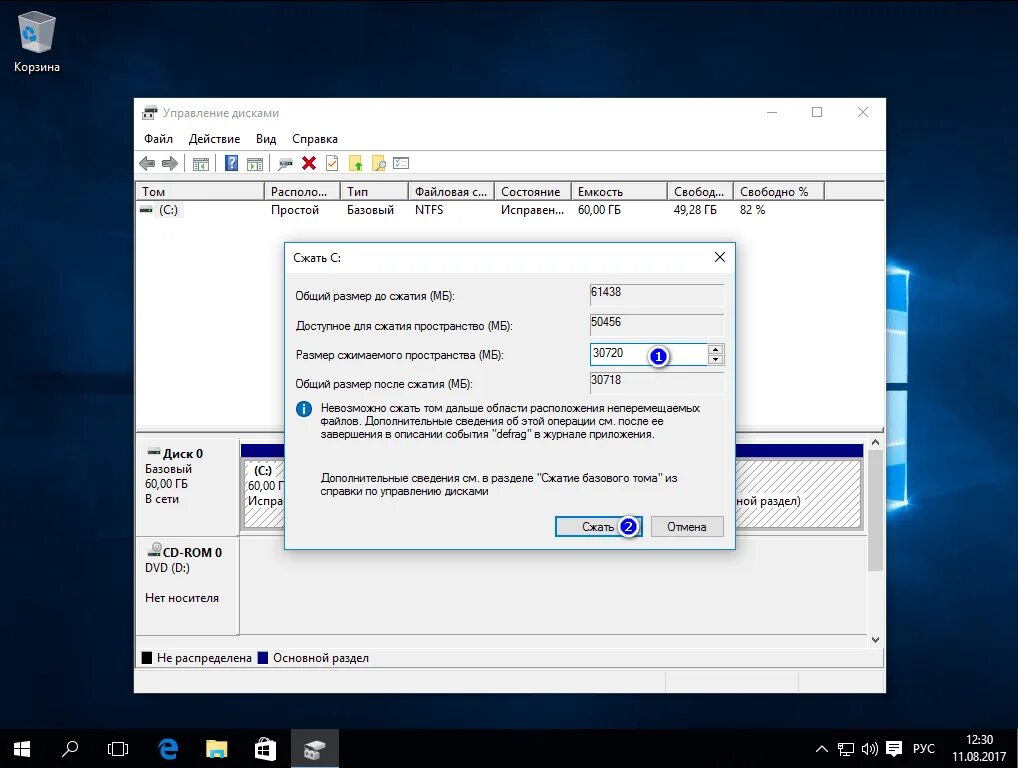The image size is (1018, 768).
Task: Increase shrink size with spinner up arrow
Action: click(715, 349)
